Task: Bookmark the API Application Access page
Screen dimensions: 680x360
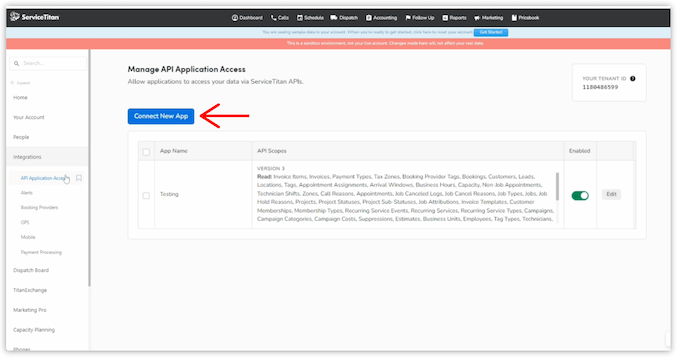Action: [79, 178]
